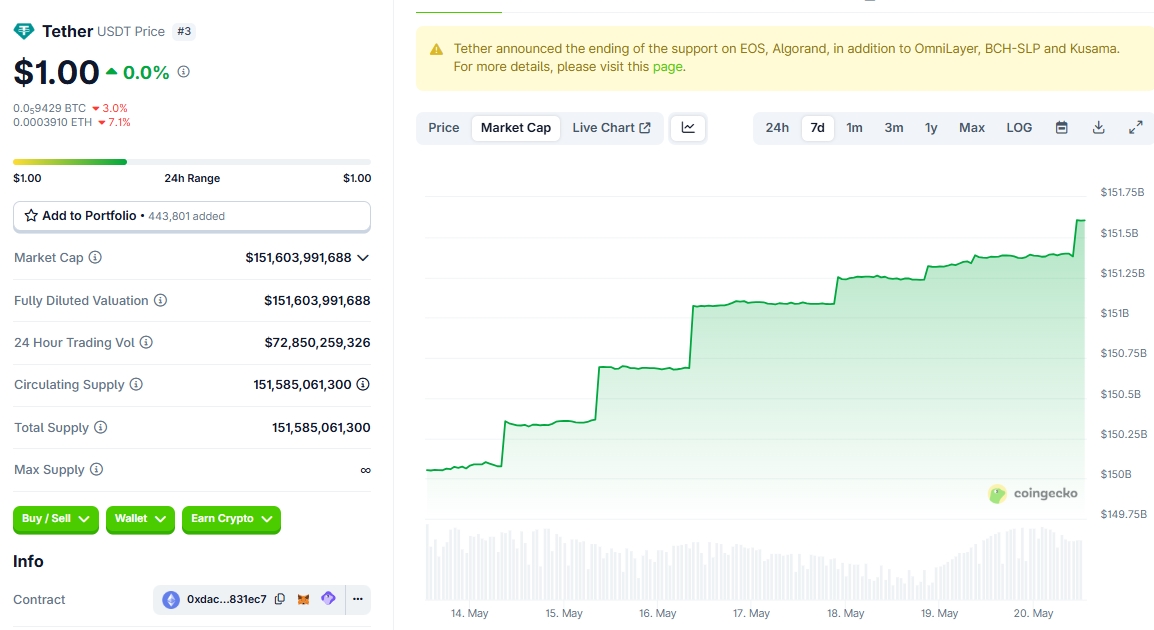This screenshot has height=630, width=1154.
Task: Click the purple diamond icon in the Contract row
Action: (328, 598)
